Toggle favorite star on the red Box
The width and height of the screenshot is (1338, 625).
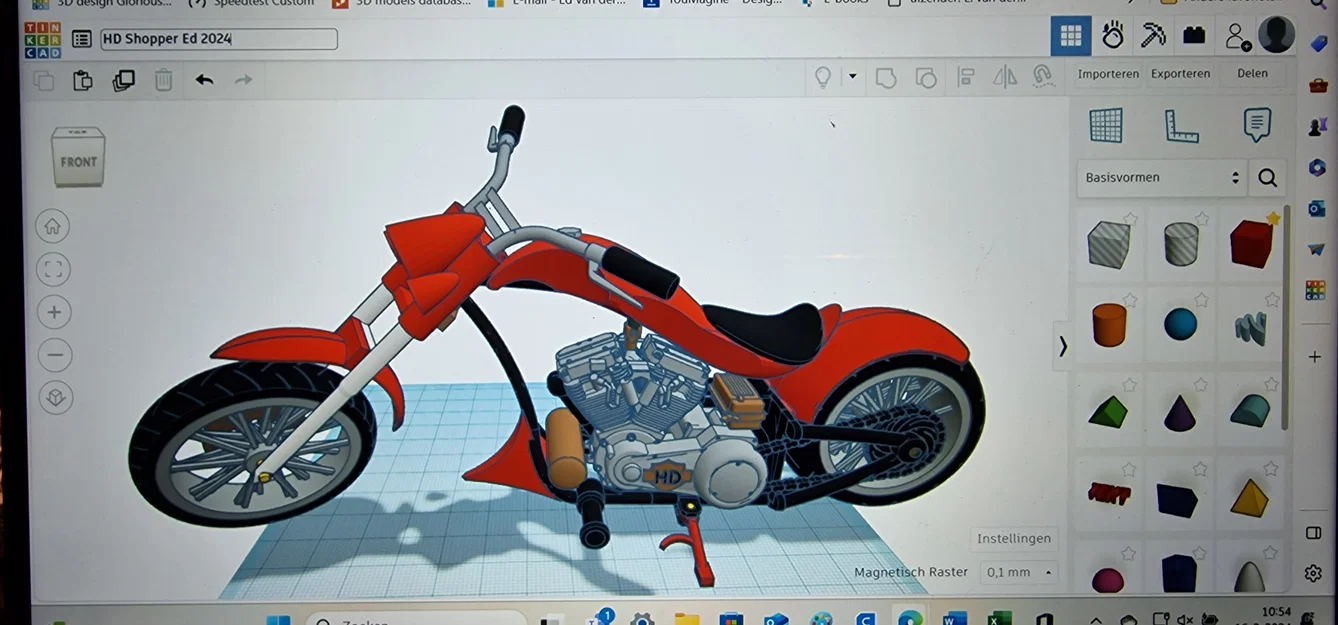[1272, 218]
